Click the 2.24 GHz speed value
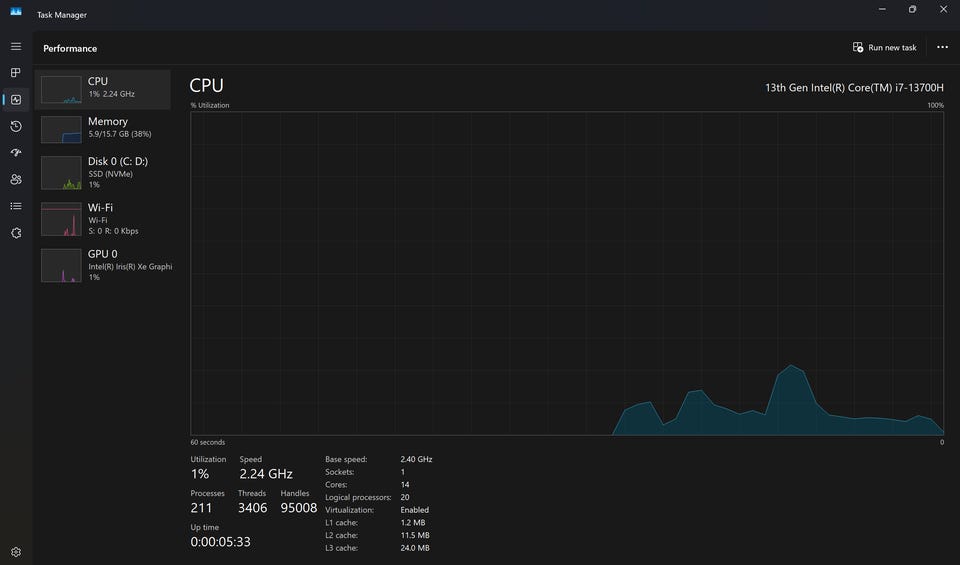Screen dimensions: 960x565 pos(266,474)
